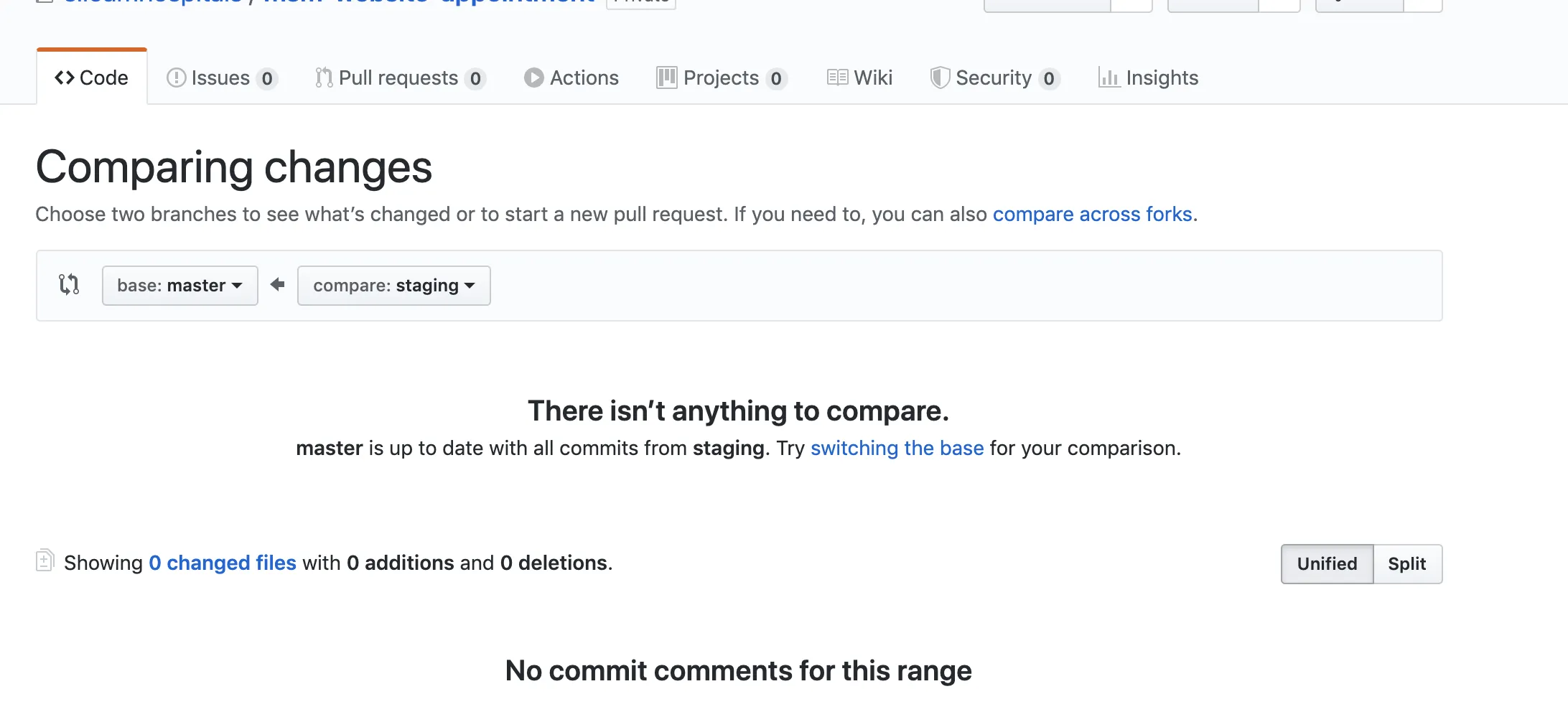Open the base: master branch dropdown
Viewport: 1568px width, 722px height.
click(x=179, y=286)
